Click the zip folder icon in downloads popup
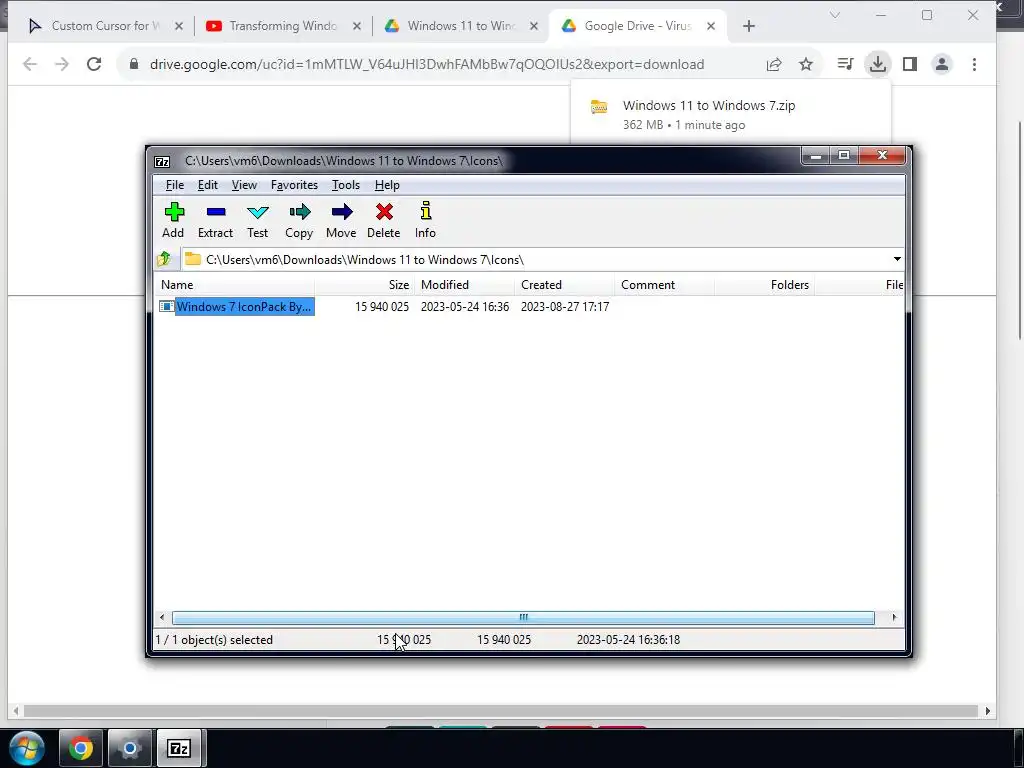The height and width of the screenshot is (768, 1024). (x=599, y=106)
